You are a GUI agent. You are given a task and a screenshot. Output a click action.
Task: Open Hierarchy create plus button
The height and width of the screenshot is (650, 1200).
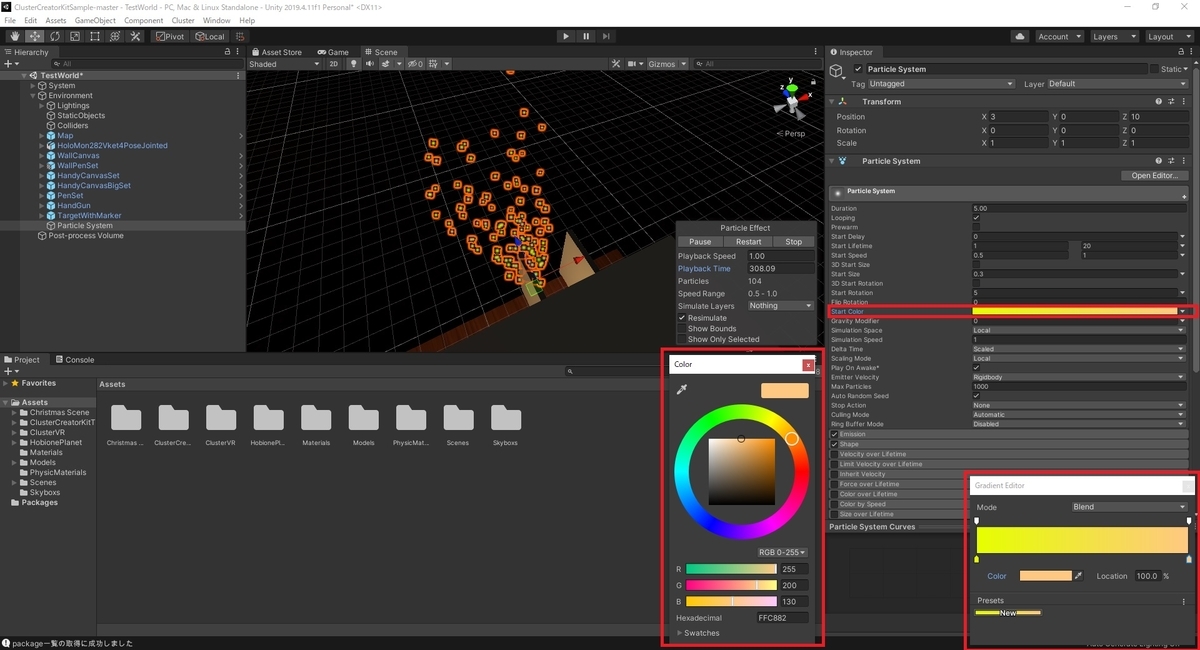point(11,64)
